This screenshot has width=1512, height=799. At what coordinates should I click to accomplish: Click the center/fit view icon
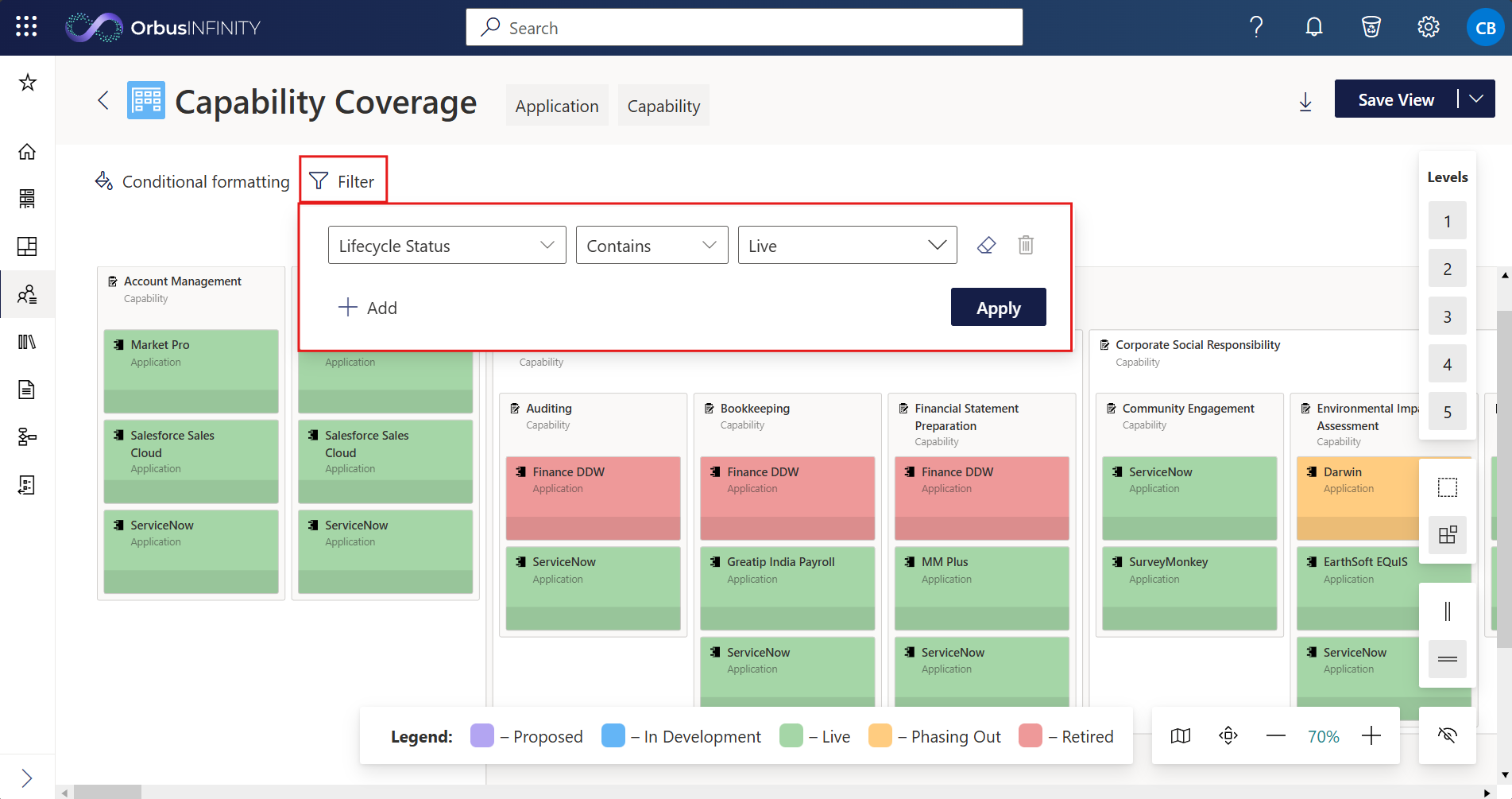1228,735
